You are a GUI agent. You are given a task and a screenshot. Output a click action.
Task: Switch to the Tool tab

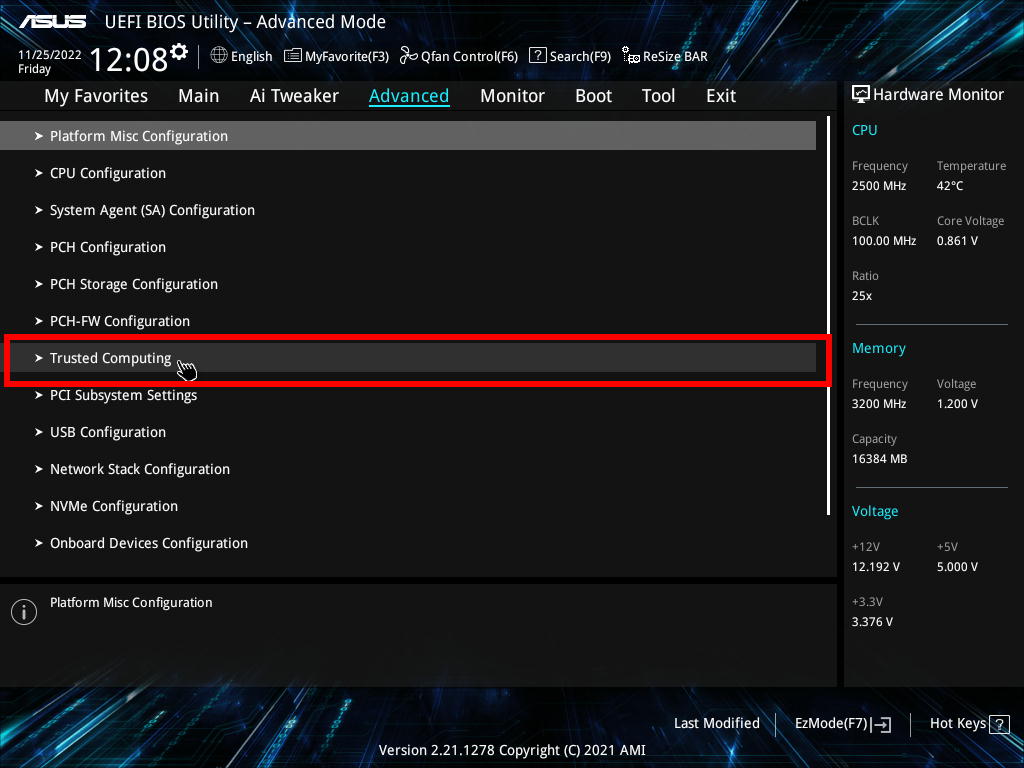click(x=658, y=96)
